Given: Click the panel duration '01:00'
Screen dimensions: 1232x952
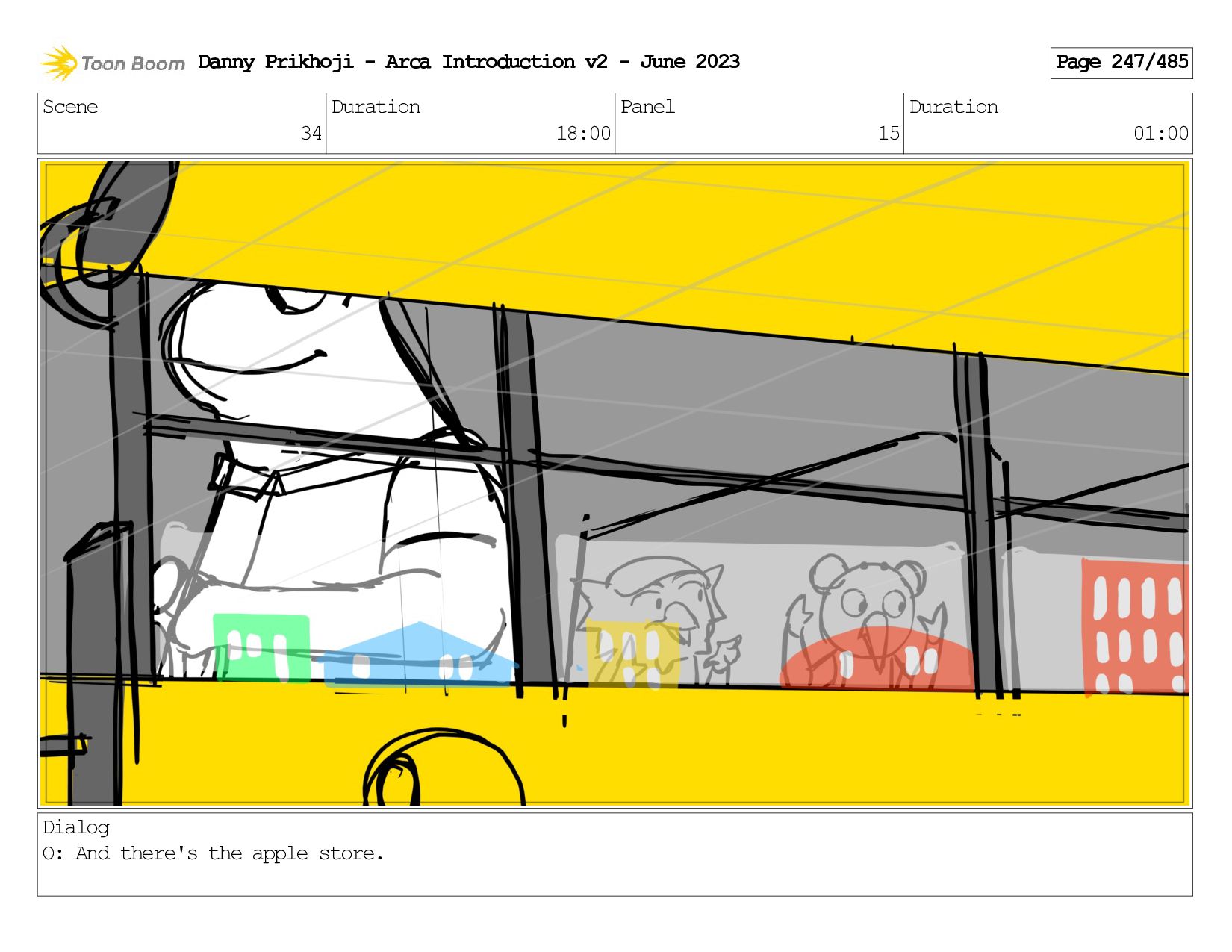Looking at the screenshot, I should [x=1161, y=134].
